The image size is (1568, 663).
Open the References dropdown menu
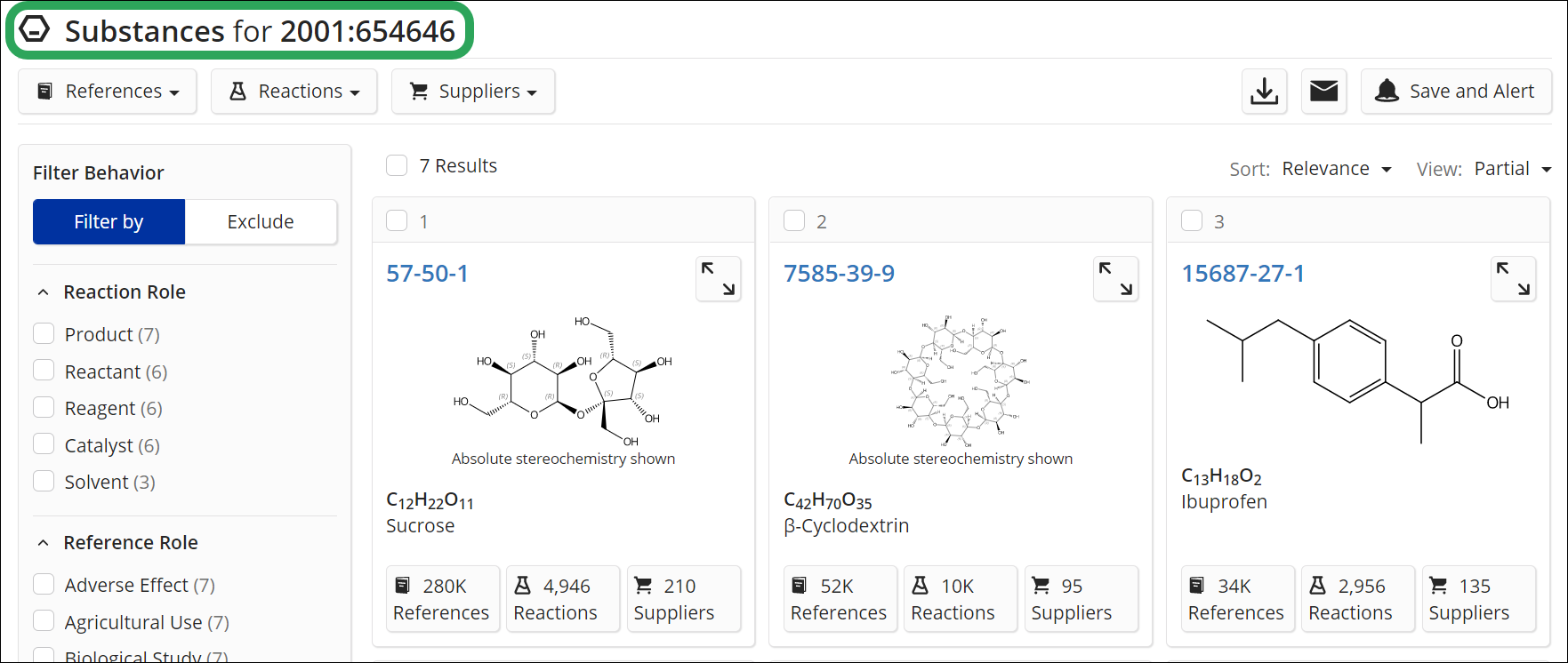(x=108, y=92)
